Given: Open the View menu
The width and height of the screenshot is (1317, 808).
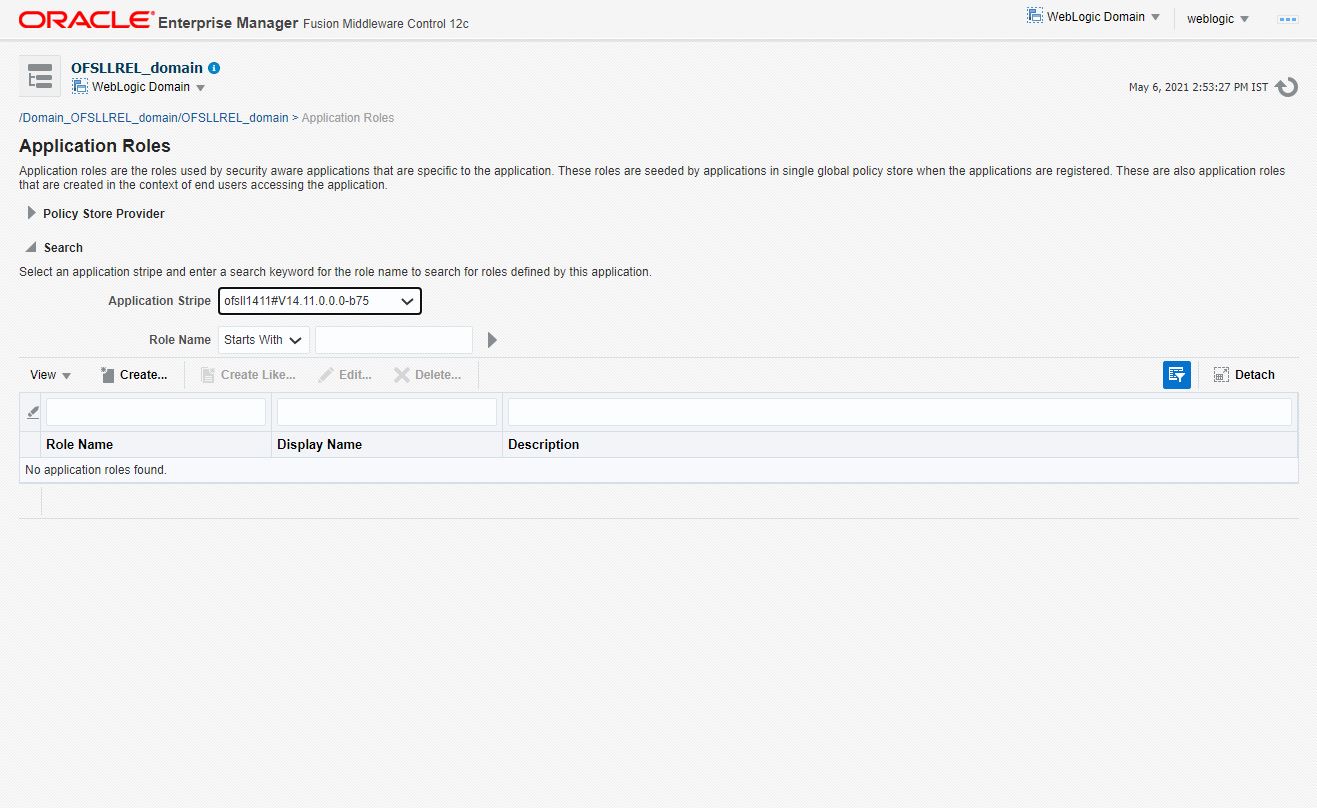Looking at the screenshot, I should (x=50, y=375).
